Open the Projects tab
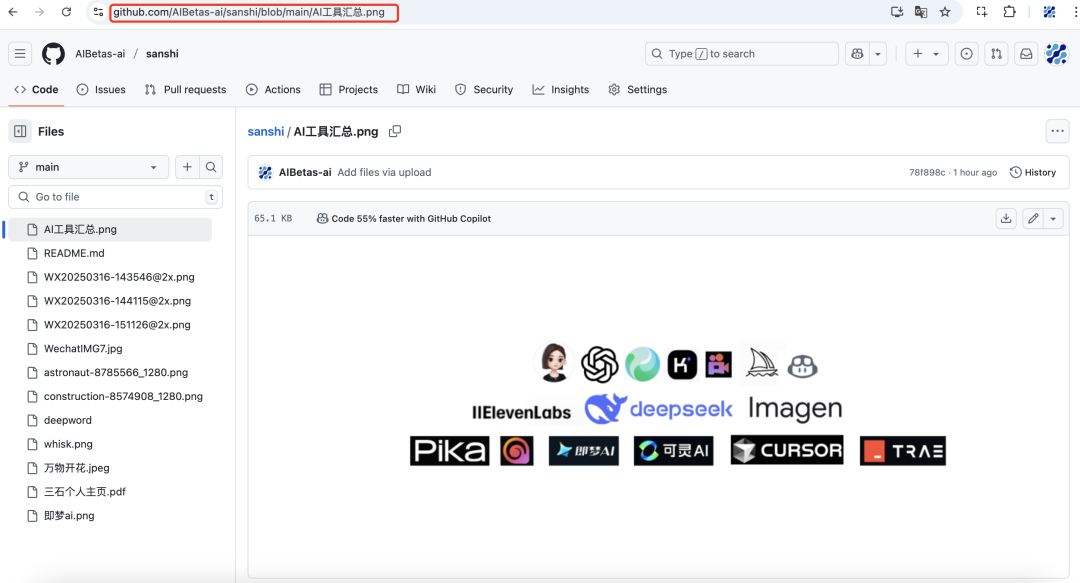The image size is (1080, 583). pyautogui.click(x=349, y=90)
